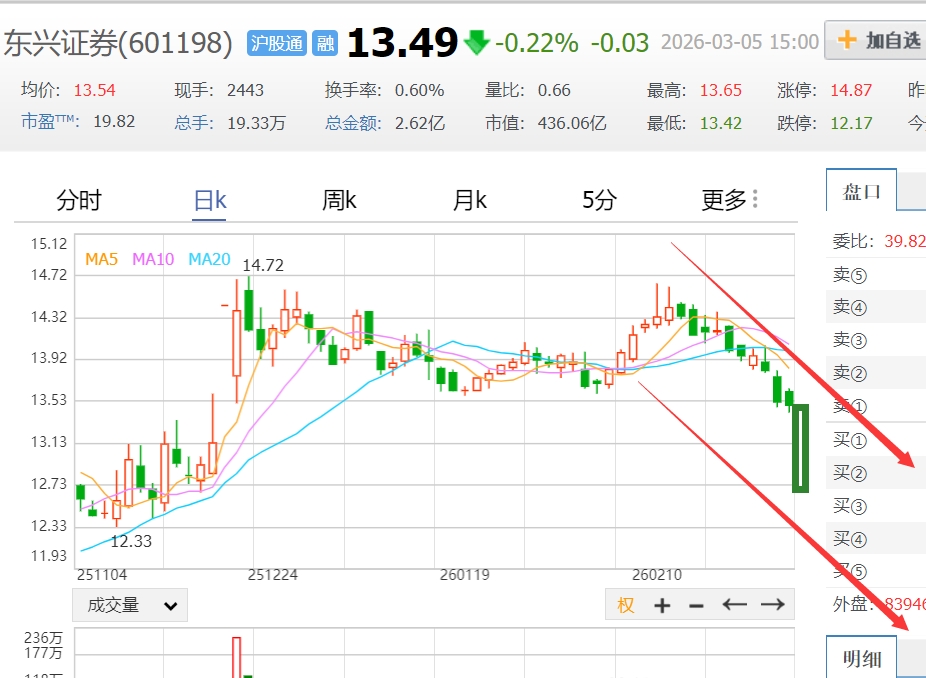
Task: Click the 12.33 low price marker
Action: coord(131,541)
